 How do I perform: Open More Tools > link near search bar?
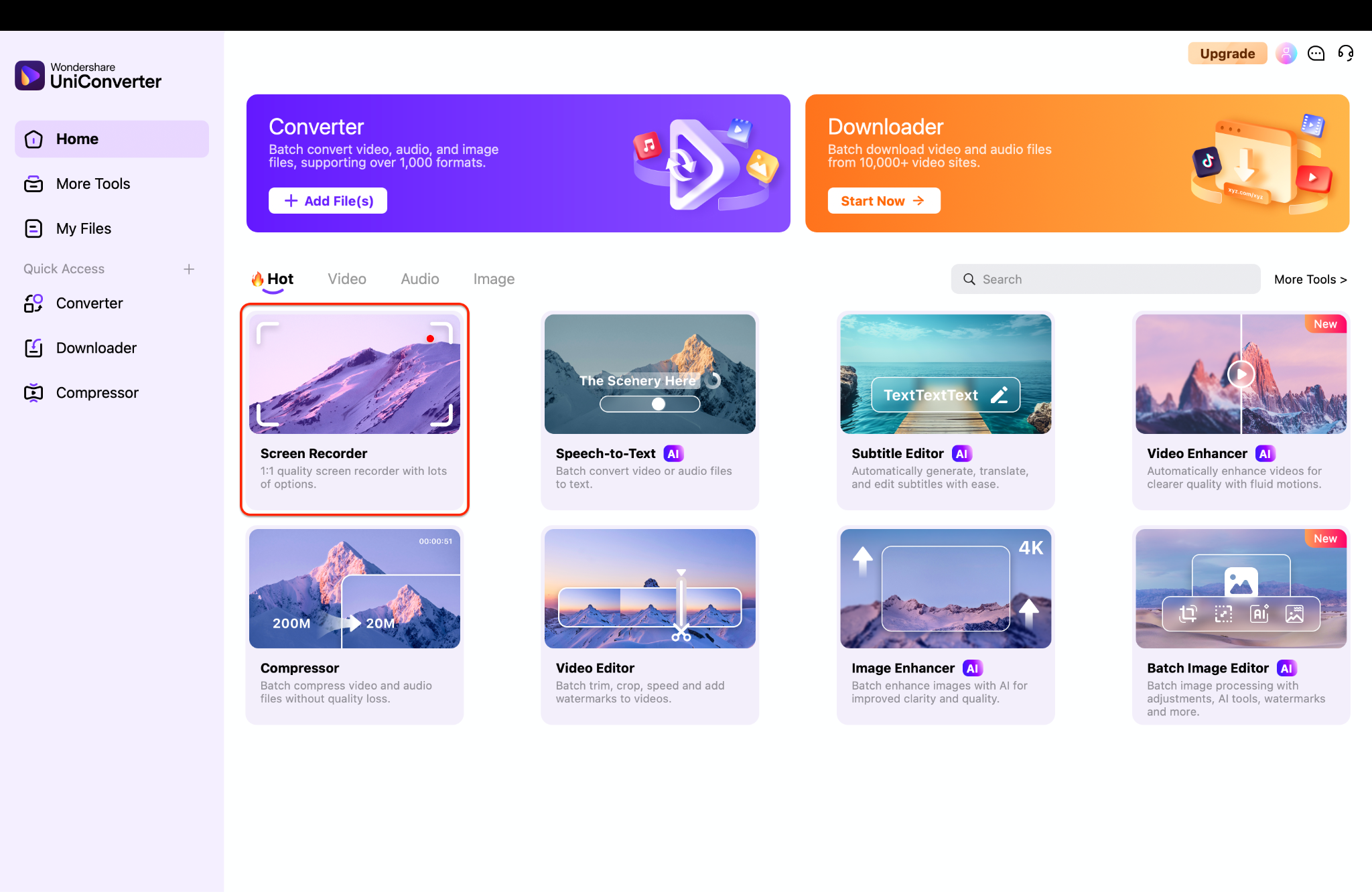1310,279
